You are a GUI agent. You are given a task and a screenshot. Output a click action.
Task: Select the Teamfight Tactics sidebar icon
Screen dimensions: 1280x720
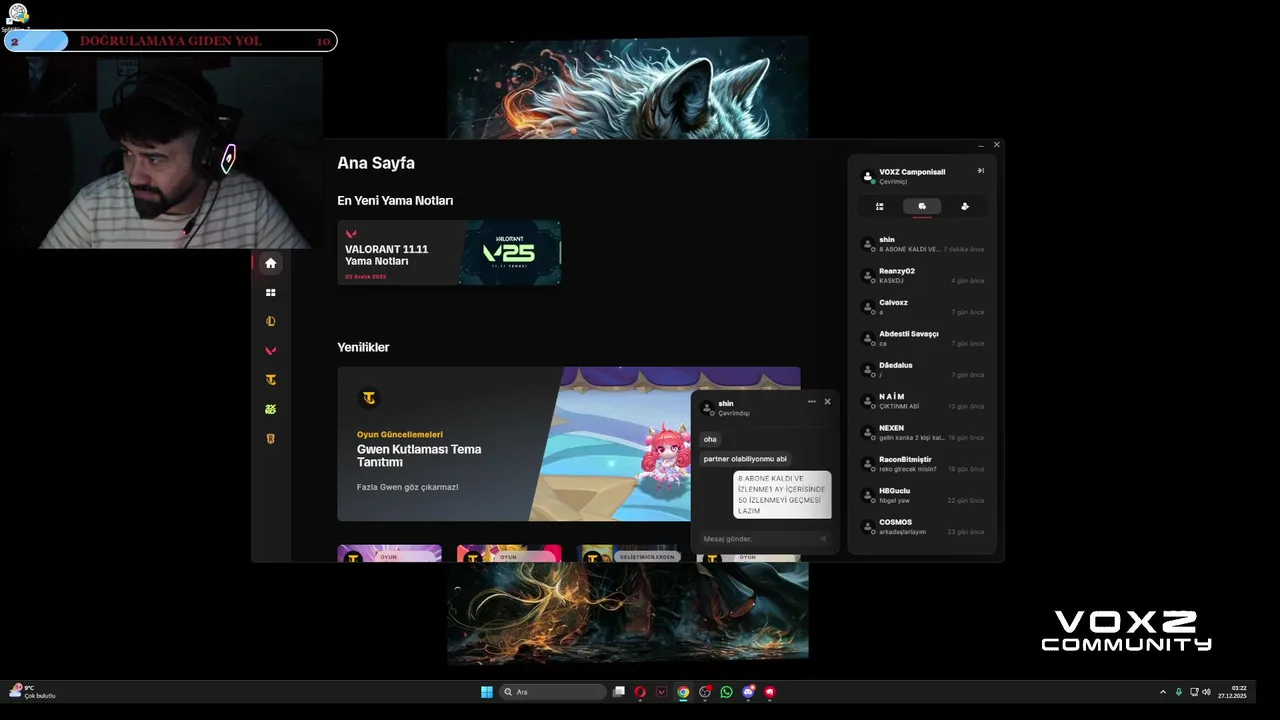[x=270, y=380]
